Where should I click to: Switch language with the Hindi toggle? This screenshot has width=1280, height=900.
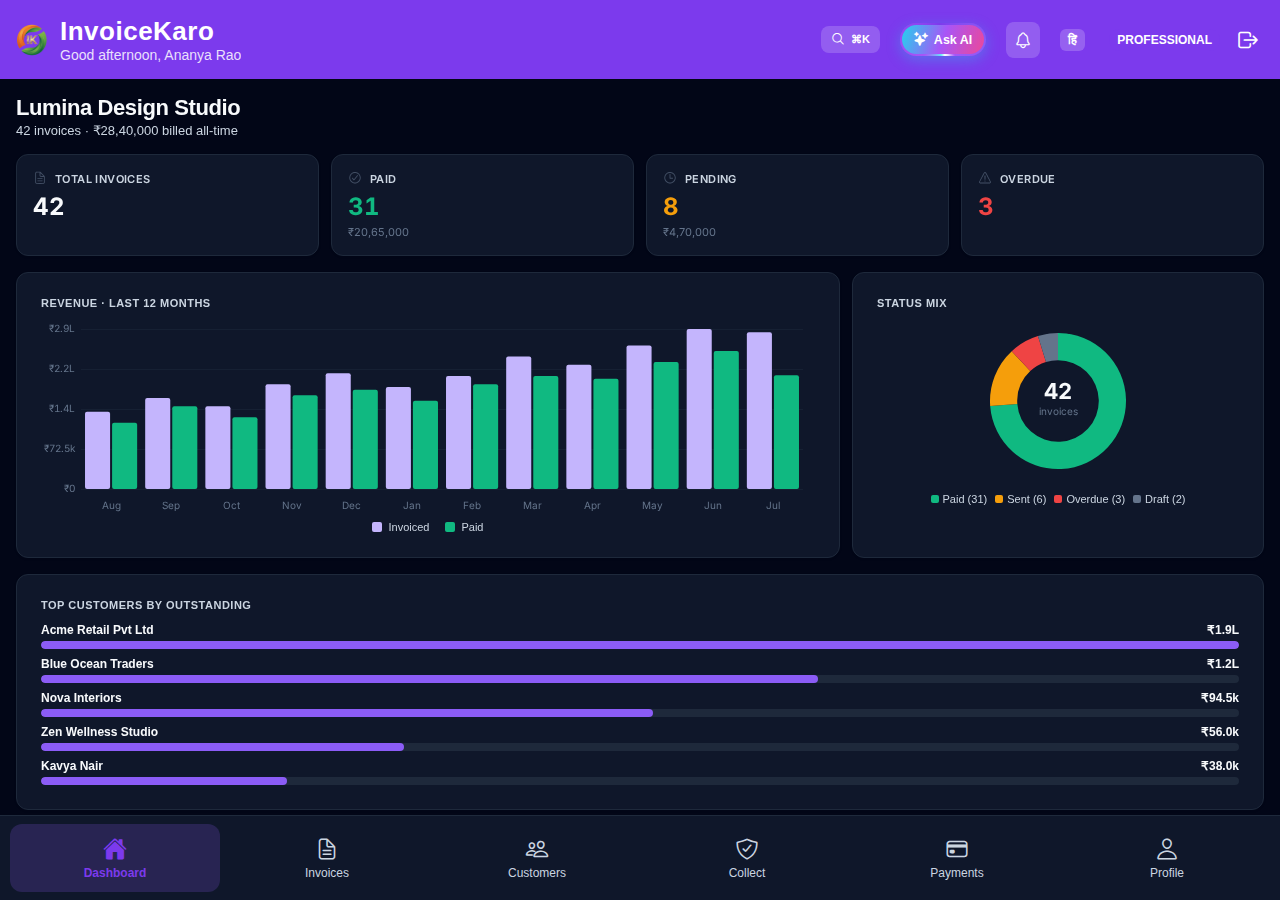[x=1072, y=40]
